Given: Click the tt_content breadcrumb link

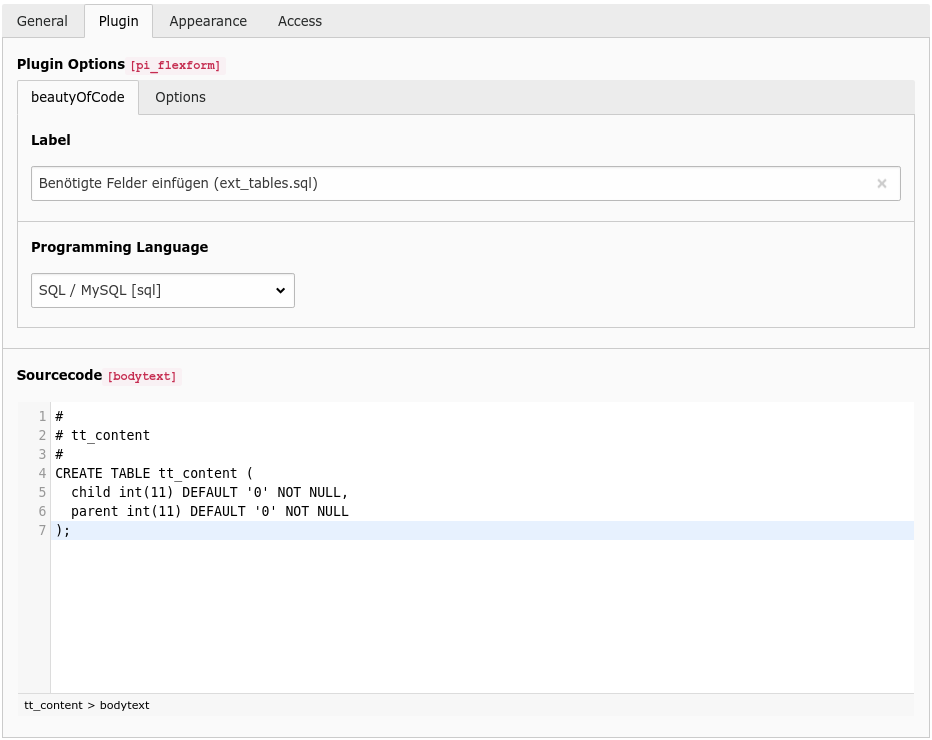Looking at the screenshot, I should point(53,705).
